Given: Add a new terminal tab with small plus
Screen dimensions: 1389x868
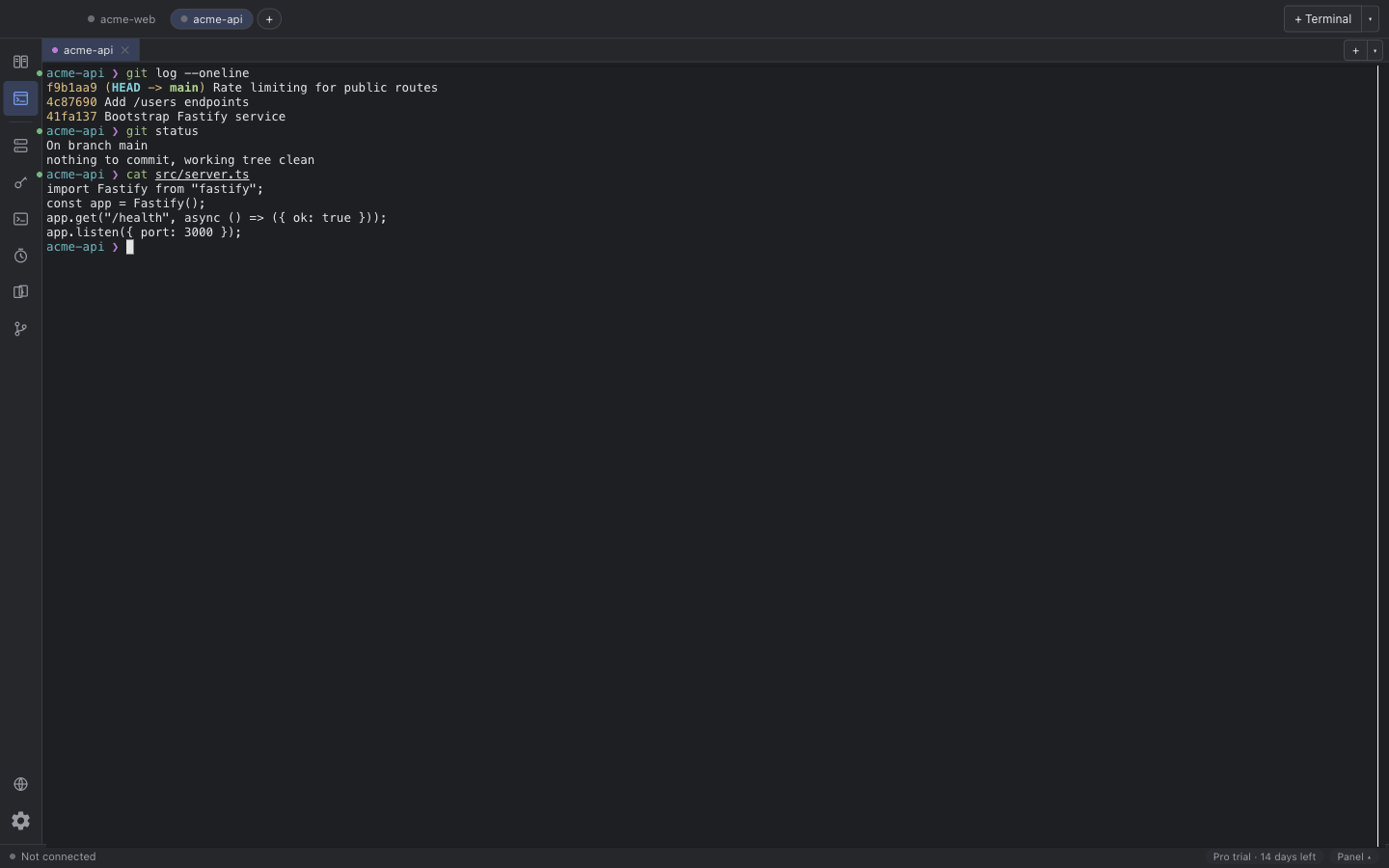Looking at the screenshot, I should (1355, 50).
